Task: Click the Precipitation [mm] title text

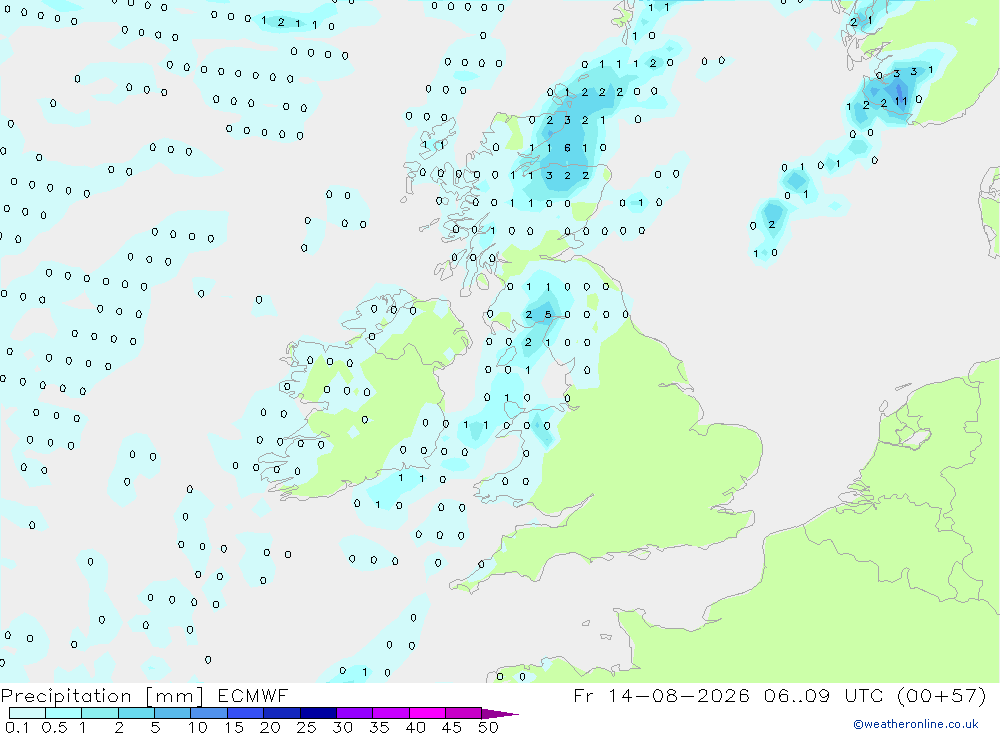Action: click(x=102, y=696)
